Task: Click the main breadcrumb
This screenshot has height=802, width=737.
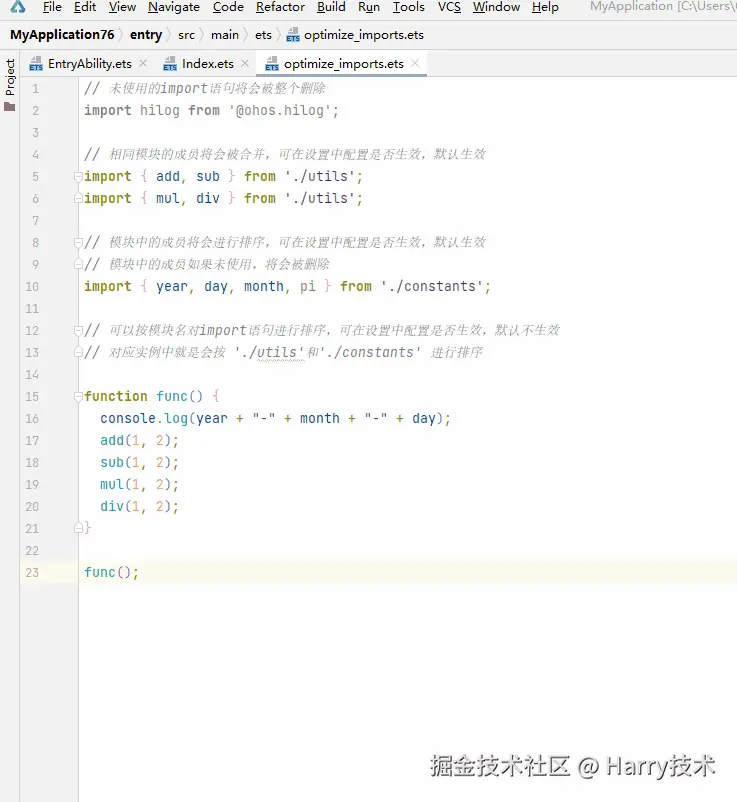Action: click(225, 35)
